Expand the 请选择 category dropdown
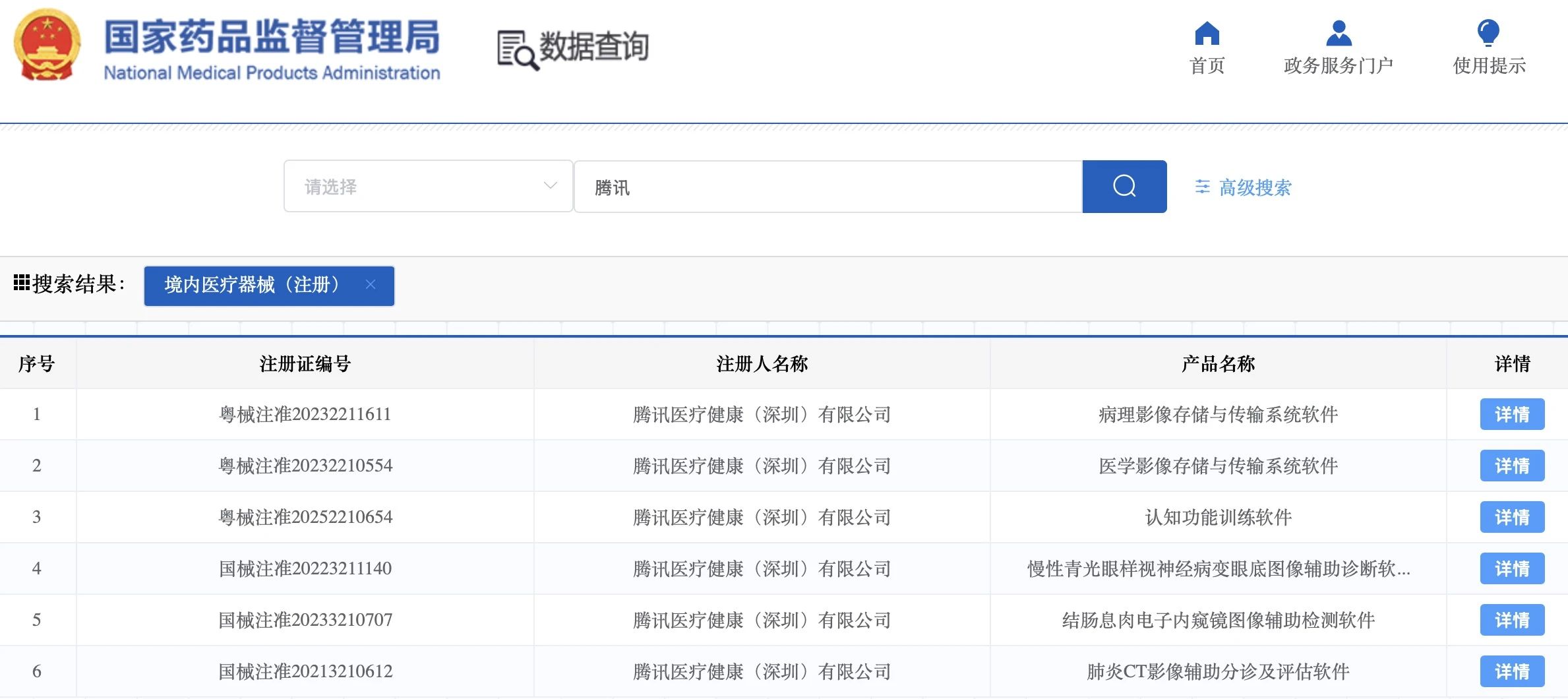The height and width of the screenshot is (699, 1568). click(x=427, y=187)
